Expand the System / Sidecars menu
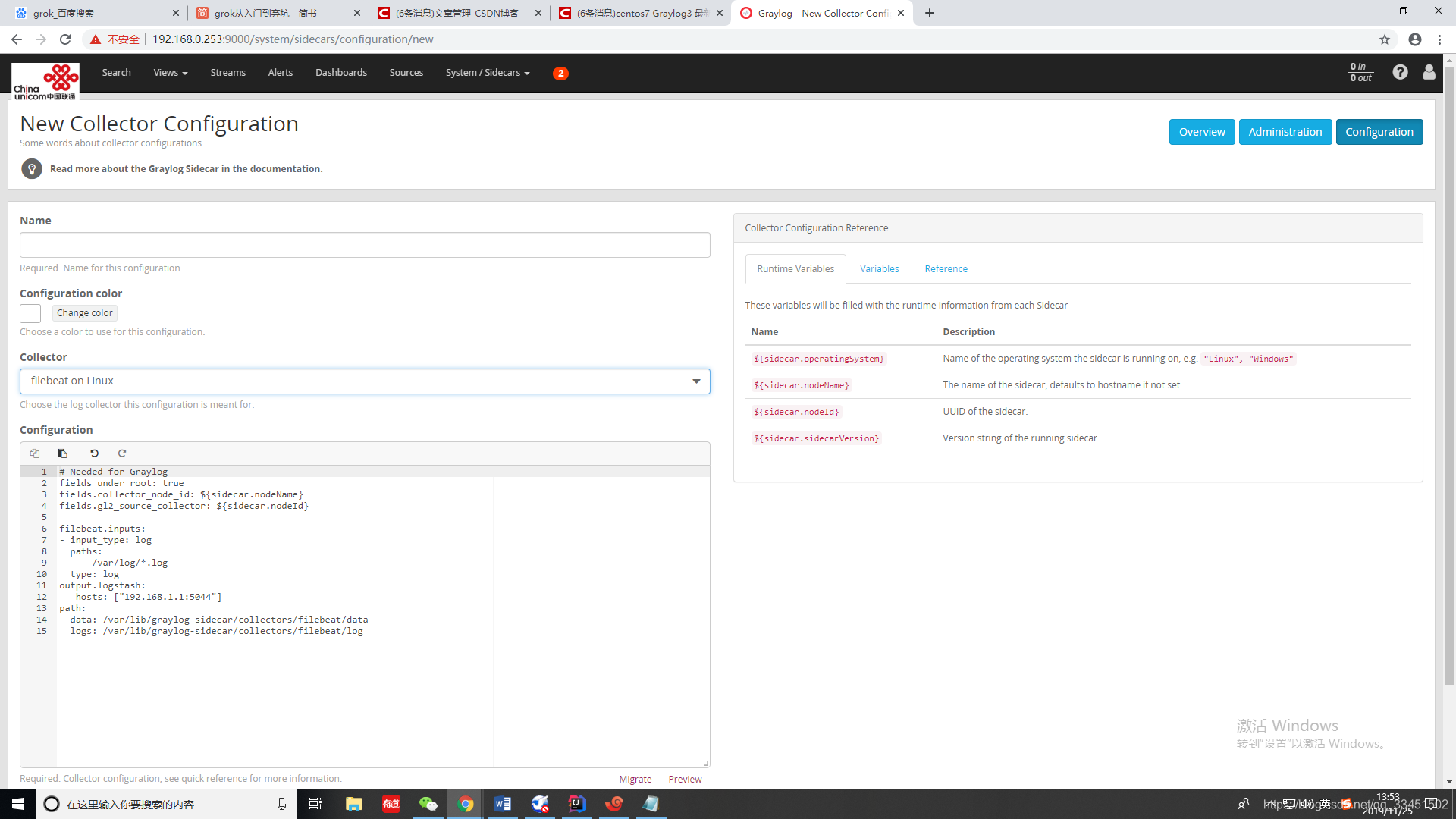Screen dimensions: 1456x819 coord(487,73)
